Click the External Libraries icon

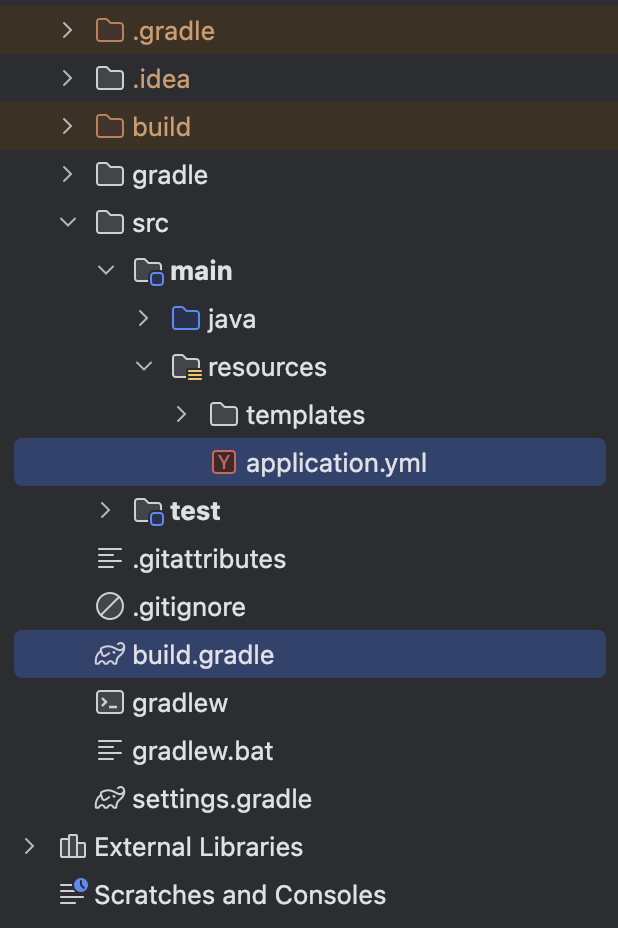(72, 847)
